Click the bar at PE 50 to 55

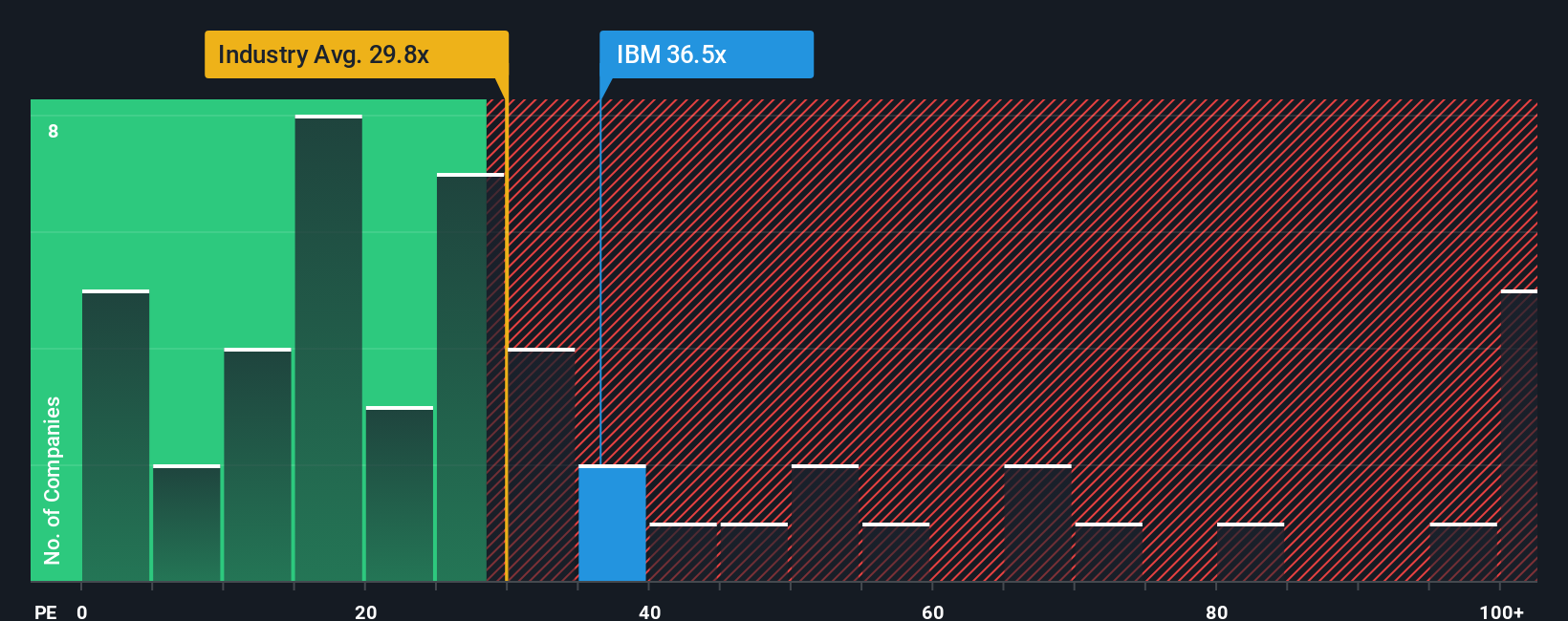825,523
